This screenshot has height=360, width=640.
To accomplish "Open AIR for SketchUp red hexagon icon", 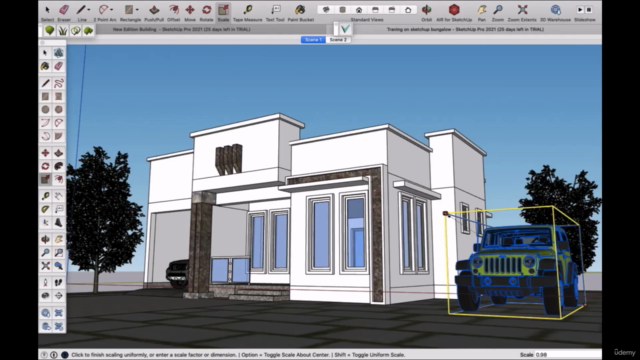I will [454, 10].
